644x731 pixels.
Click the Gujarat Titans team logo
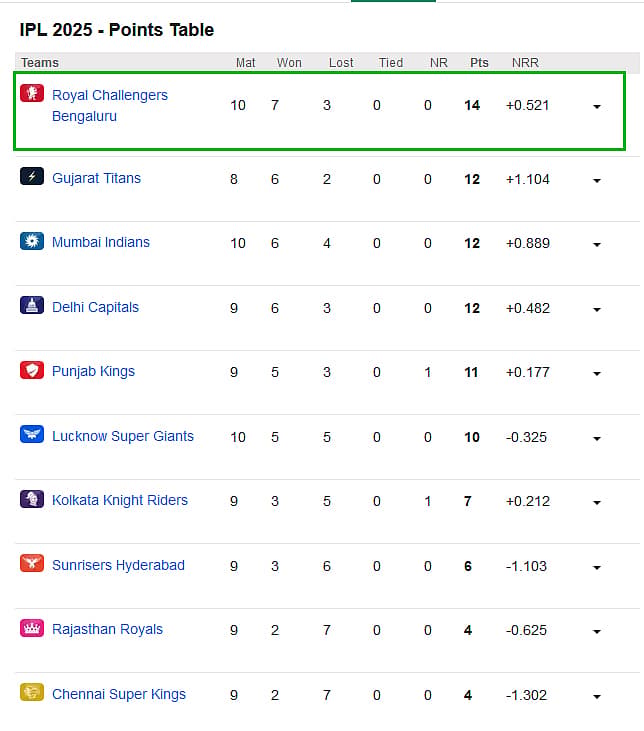(32, 176)
